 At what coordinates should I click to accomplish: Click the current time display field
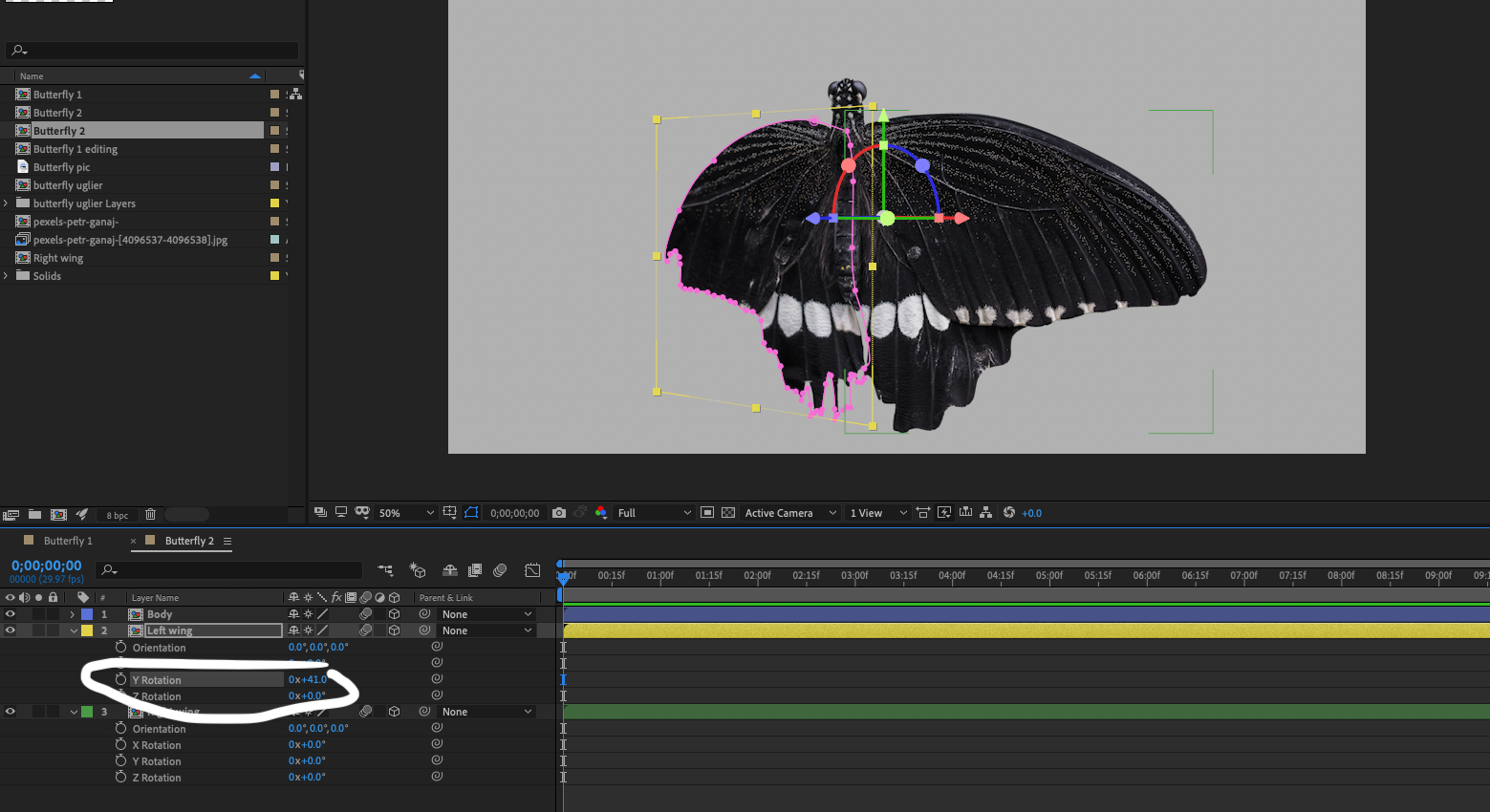(x=45, y=565)
